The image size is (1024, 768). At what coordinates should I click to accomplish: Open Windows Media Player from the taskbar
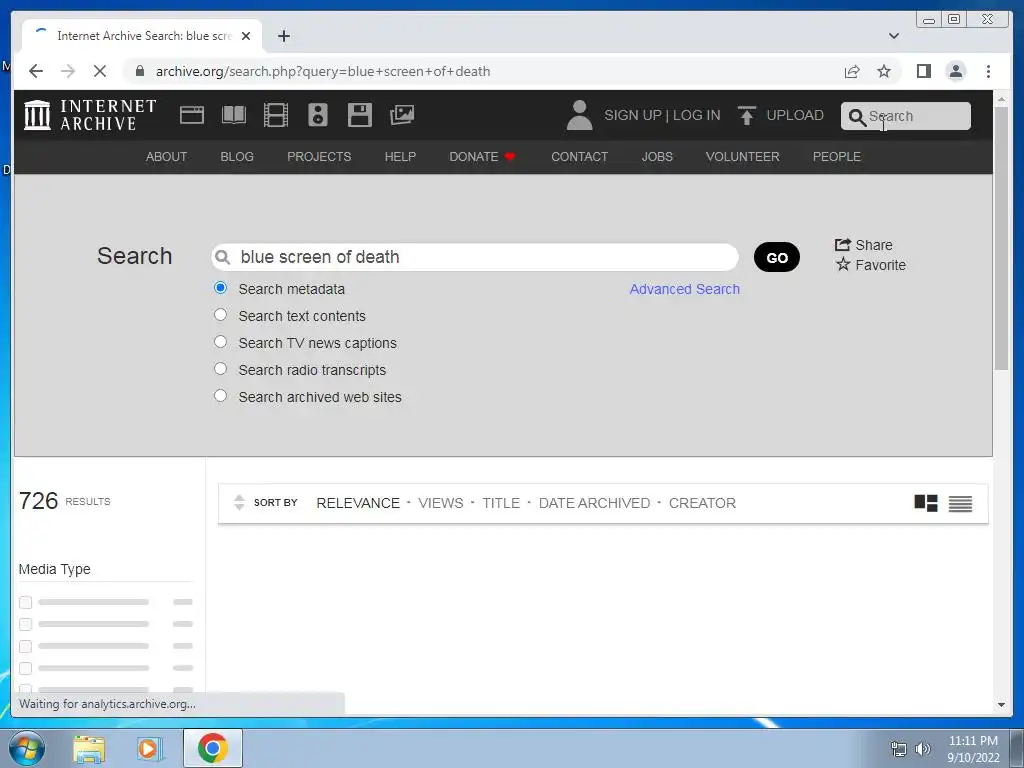coord(150,748)
